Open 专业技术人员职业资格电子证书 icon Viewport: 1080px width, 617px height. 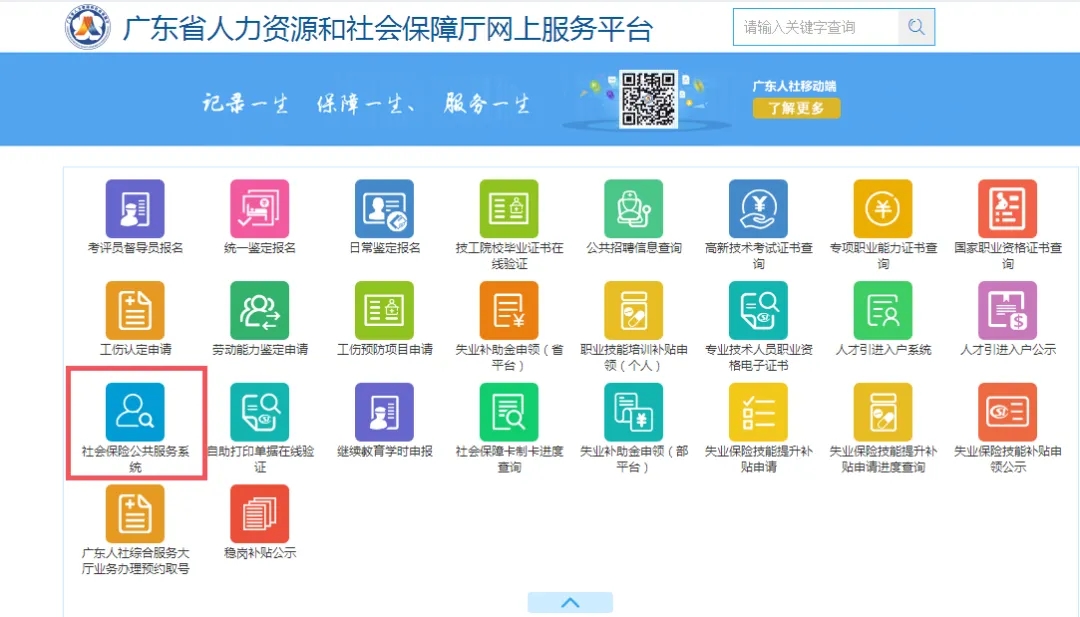(758, 311)
